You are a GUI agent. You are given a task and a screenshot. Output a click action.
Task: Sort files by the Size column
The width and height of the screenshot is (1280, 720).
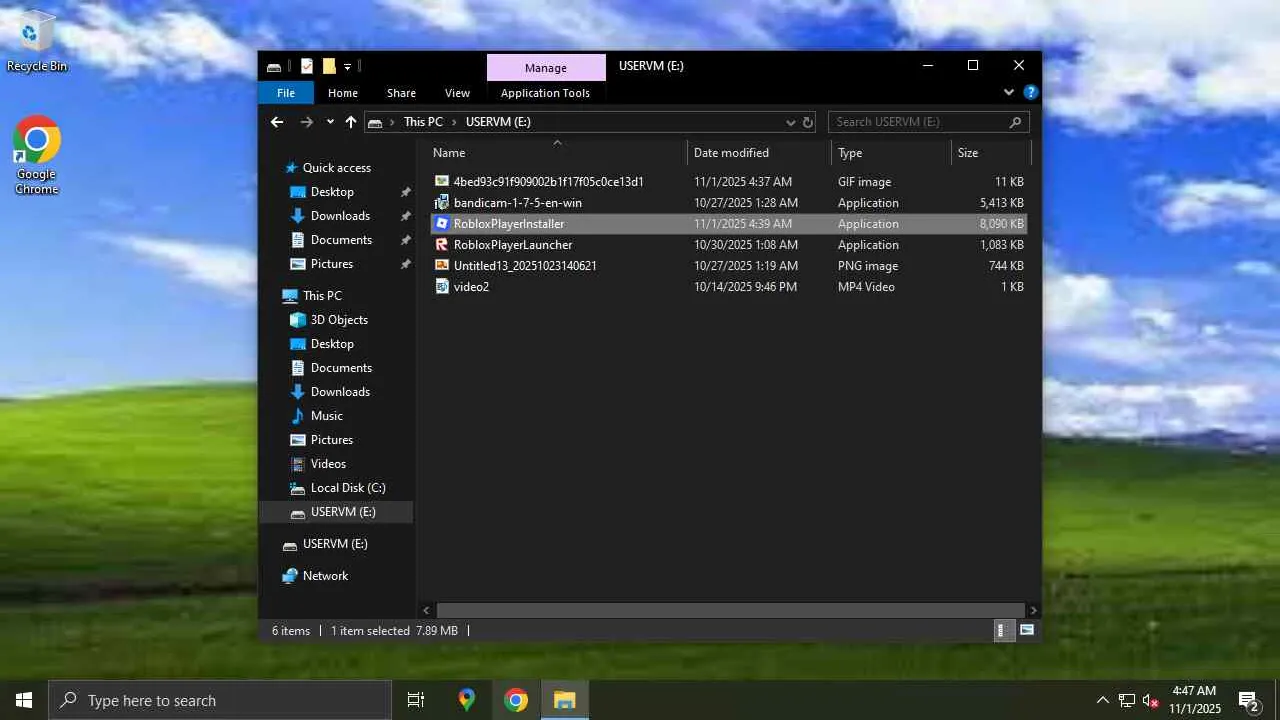968,153
